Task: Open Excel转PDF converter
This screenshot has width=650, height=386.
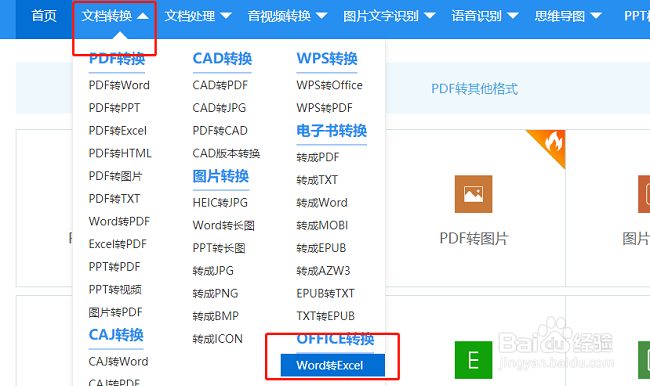Action: [118, 244]
